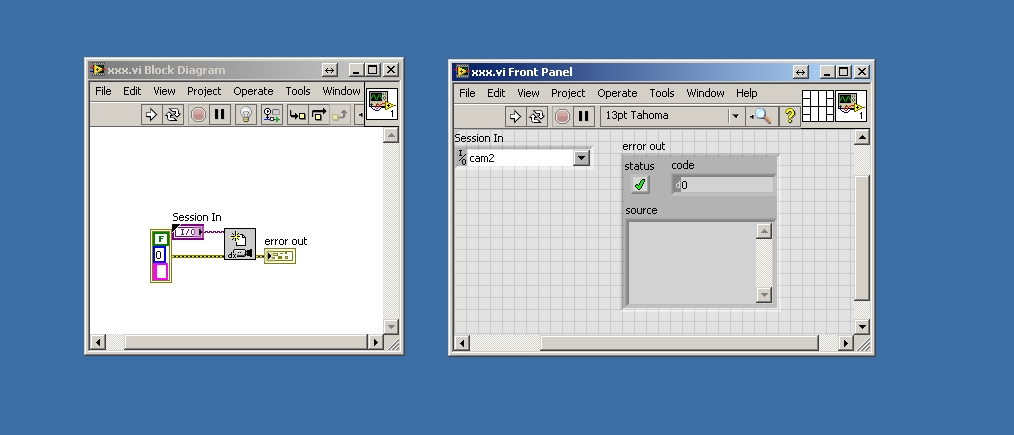Click Block Diagram horizontal scrollbar left arrow
Image resolution: width=1014 pixels, height=435 pixels.
(x=98, y=342)
